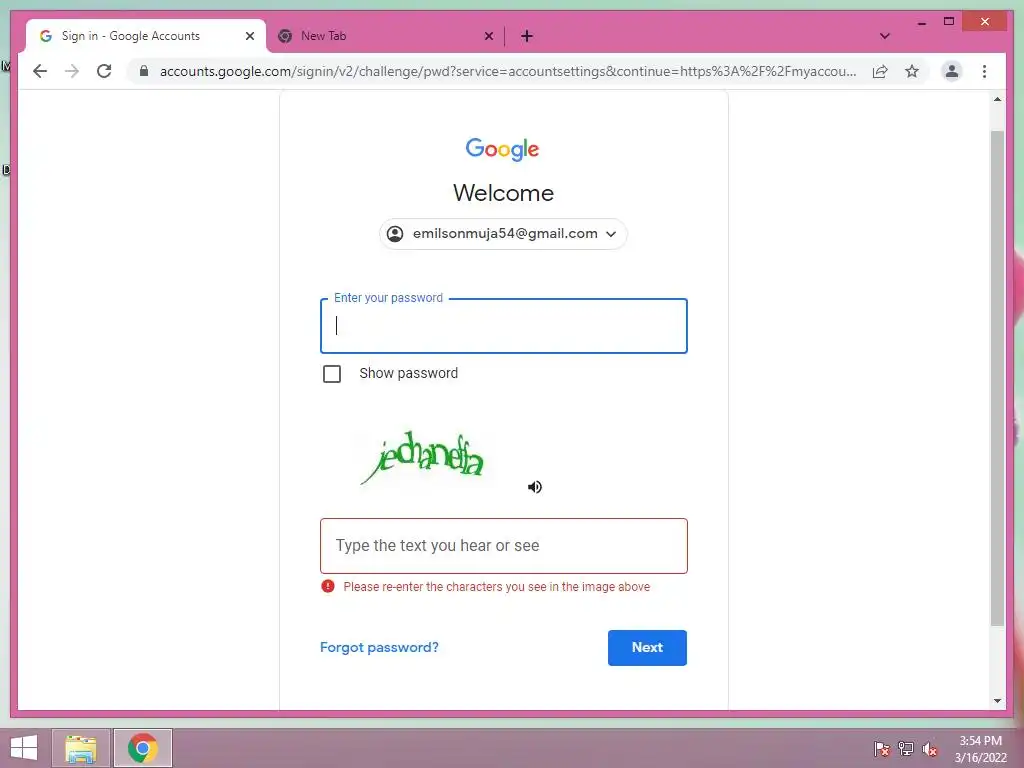Click the network icon in system tray
Viewport: 1024px width, 768px height.
pyautogui.click(x=906, y=748)
